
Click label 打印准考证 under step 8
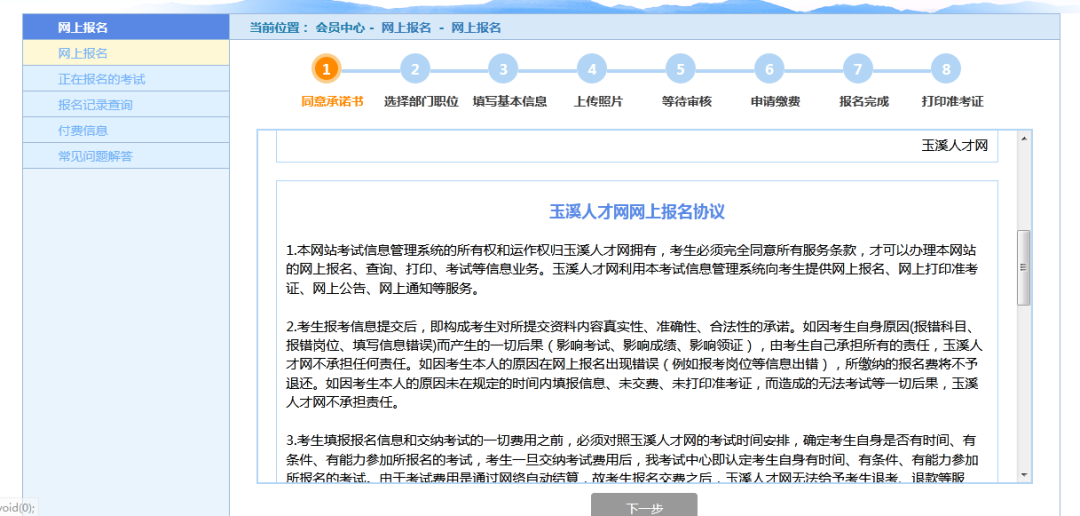click(x=953, y=101)
